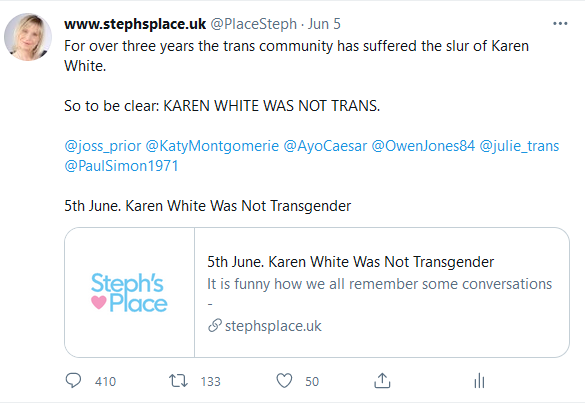Like the tweet with heart icon
The image size is (585, 406).
[284, 381]
